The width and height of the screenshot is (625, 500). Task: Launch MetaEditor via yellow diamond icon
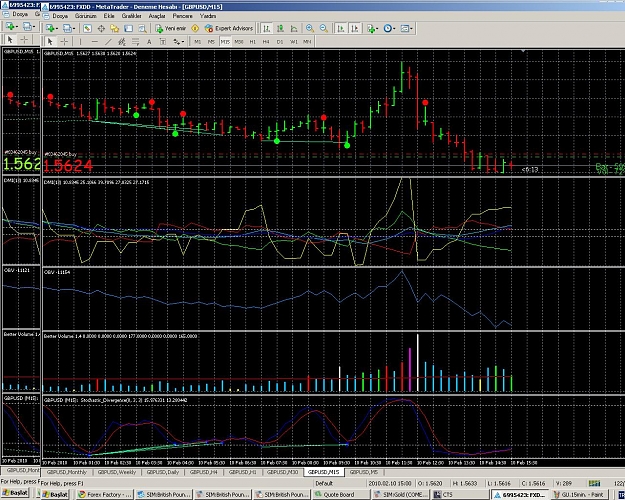195,28
